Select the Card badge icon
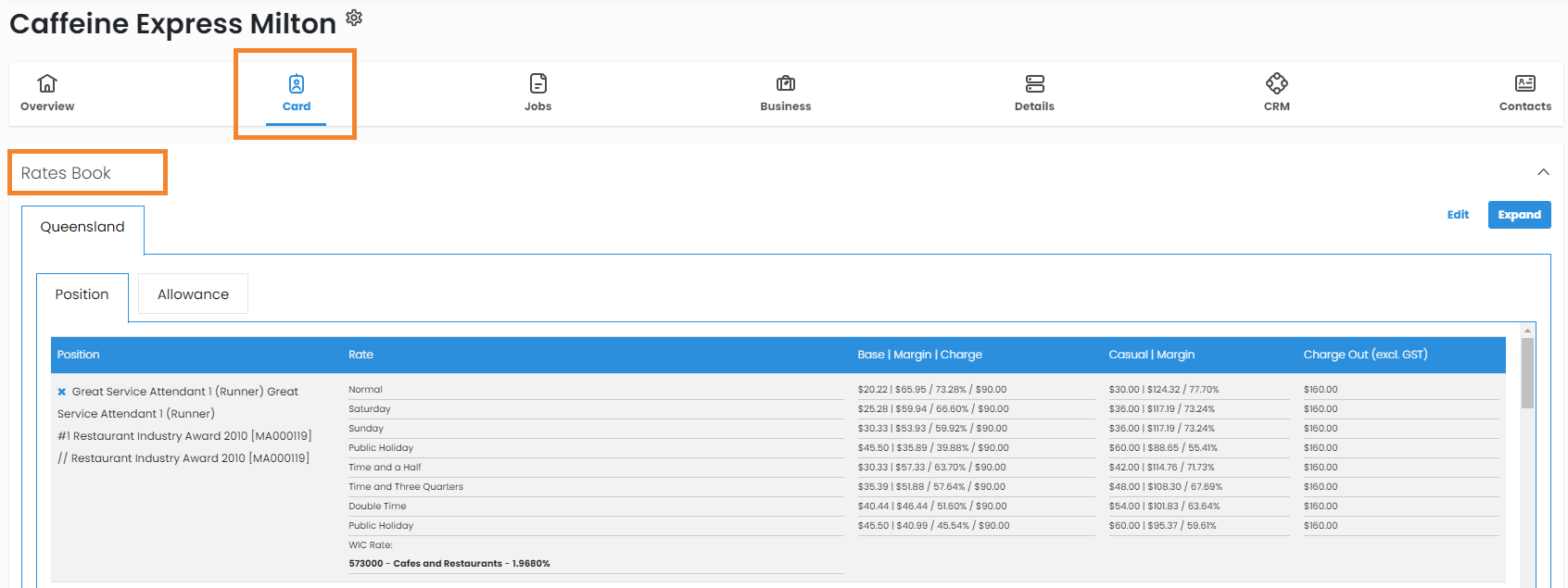 click(297, 84)
